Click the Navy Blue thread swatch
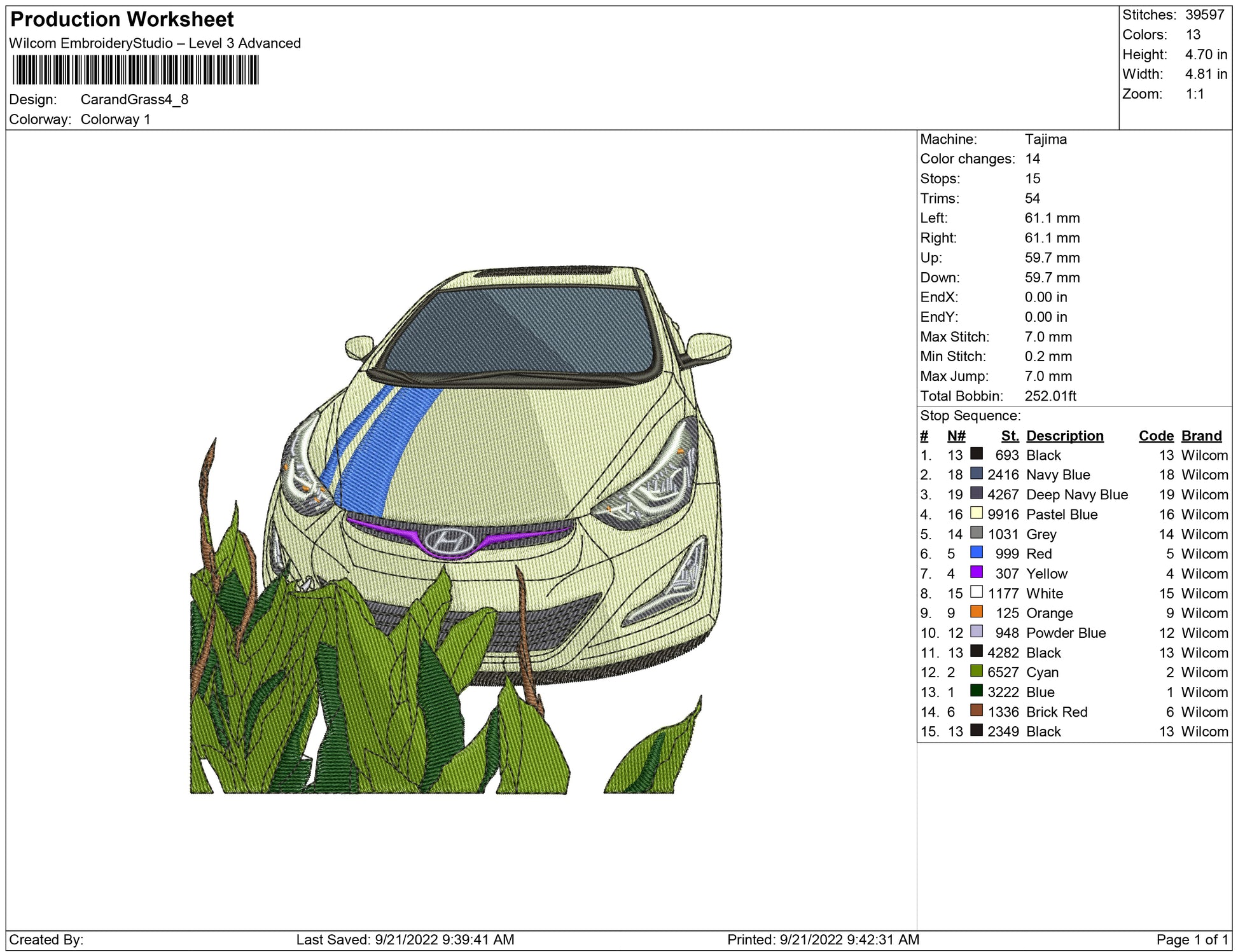Screen dimensions: 1238x952 click(976, 474)
